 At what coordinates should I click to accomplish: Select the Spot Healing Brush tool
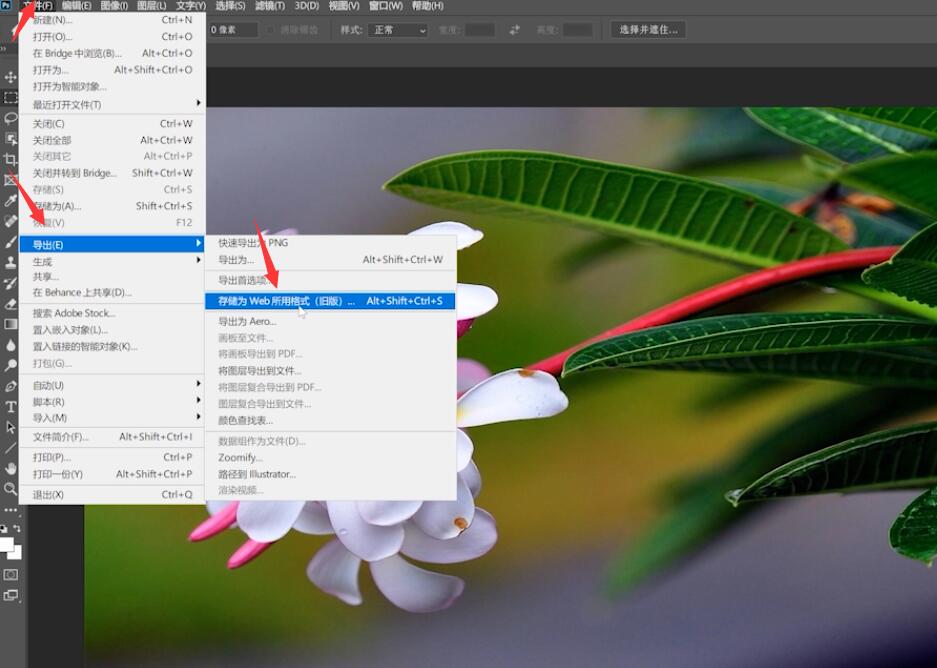[x=10, y=221]
